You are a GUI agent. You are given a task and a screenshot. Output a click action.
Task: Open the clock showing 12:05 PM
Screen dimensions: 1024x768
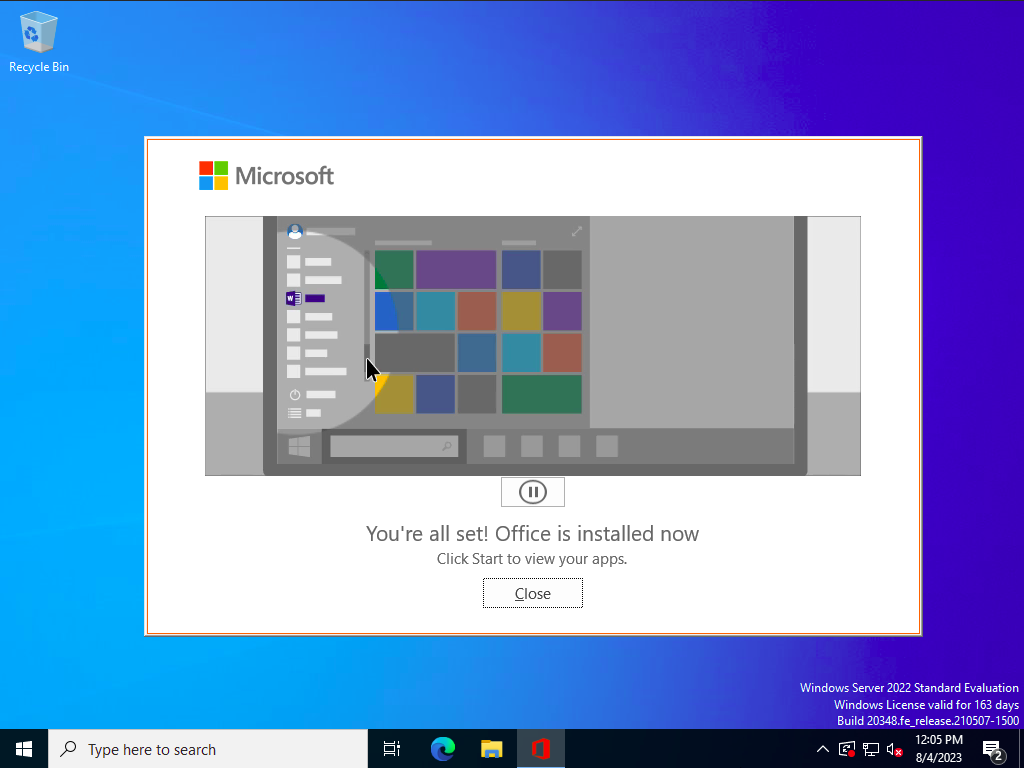[x=939, y=749]
